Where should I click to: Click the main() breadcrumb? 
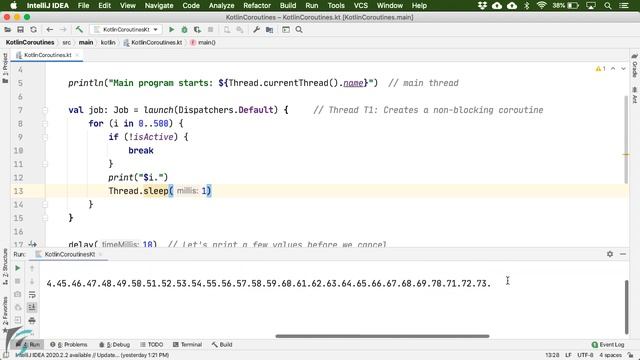(x=203, y=42)
